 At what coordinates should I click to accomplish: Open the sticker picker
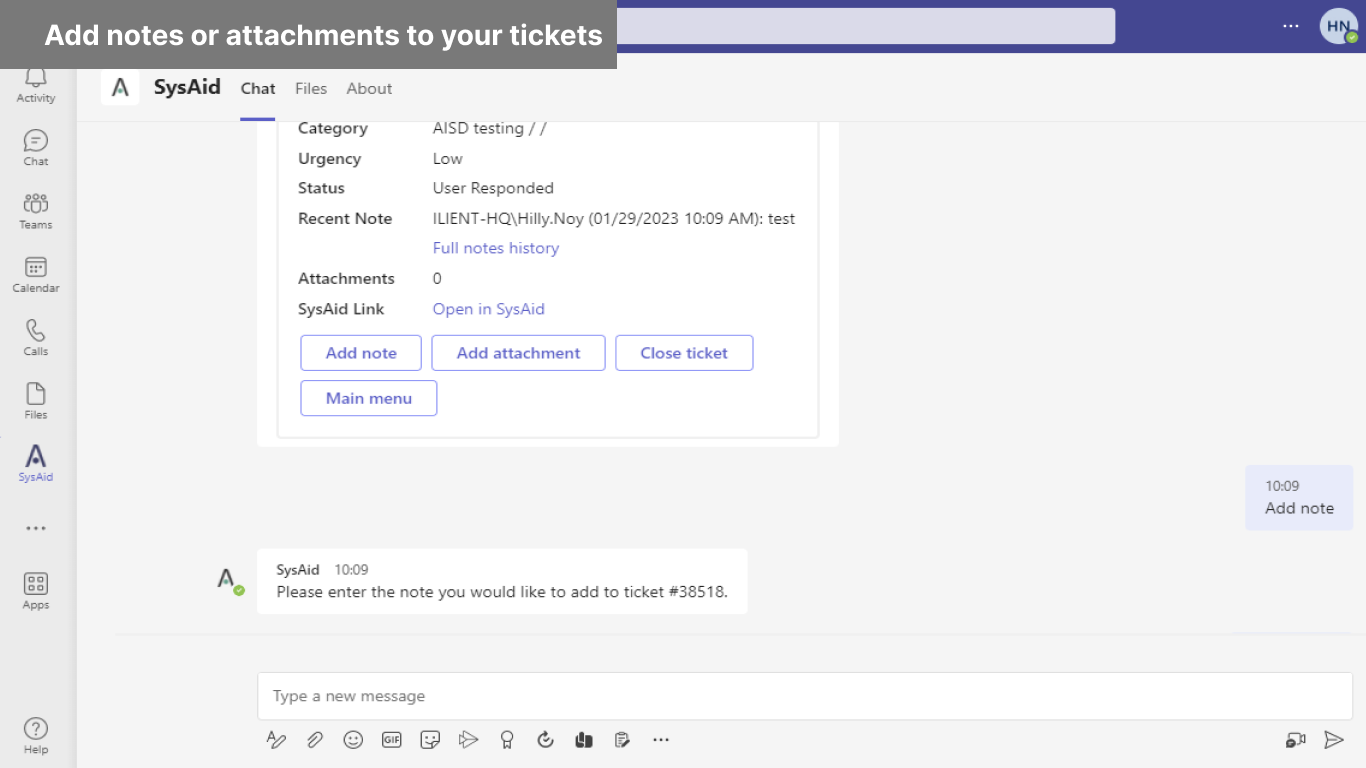pos(430,740)
